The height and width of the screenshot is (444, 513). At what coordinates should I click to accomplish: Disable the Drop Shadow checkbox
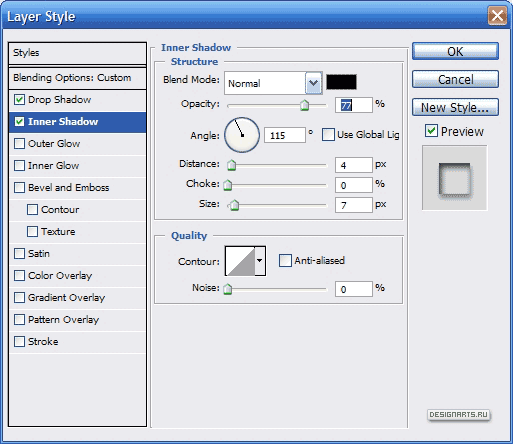pos(19,99)
